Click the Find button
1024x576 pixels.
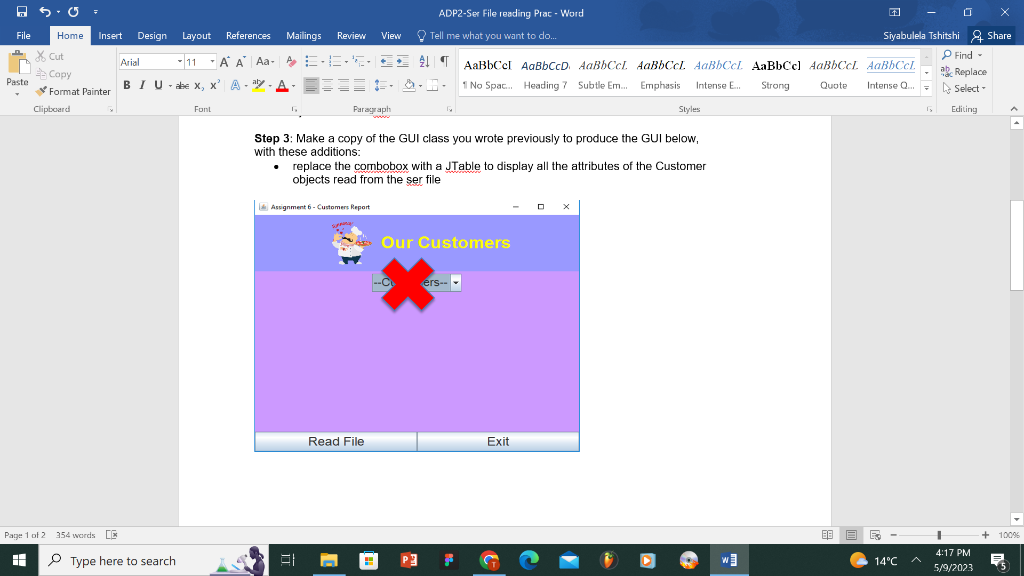click(x=962, y=56)
